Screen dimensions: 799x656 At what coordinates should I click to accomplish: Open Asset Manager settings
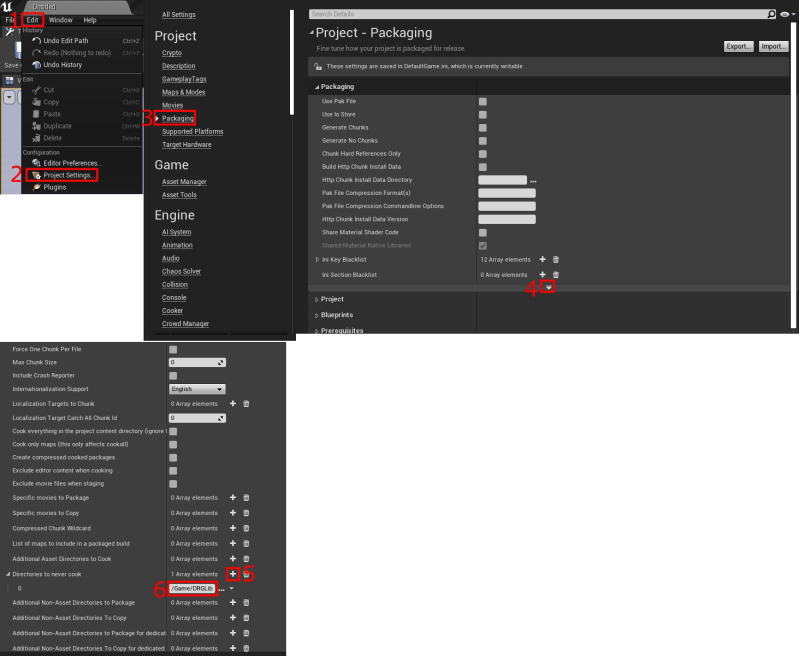pyautogui.click(x=184, y=182)
